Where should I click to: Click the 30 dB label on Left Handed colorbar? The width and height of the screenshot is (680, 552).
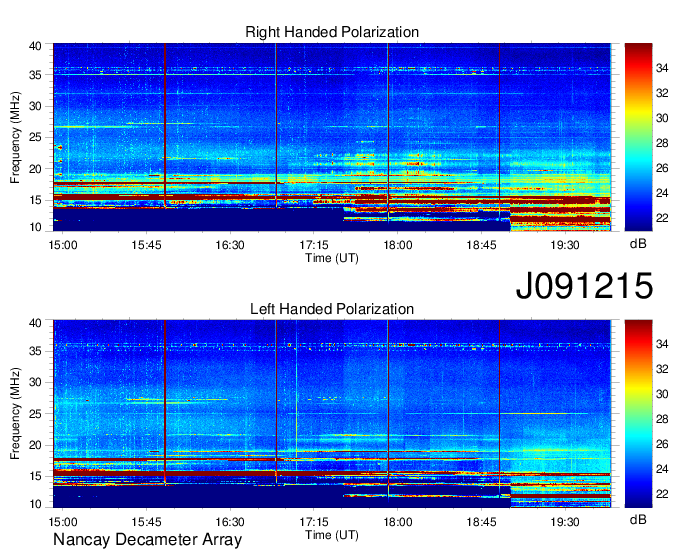coord(662,394)
